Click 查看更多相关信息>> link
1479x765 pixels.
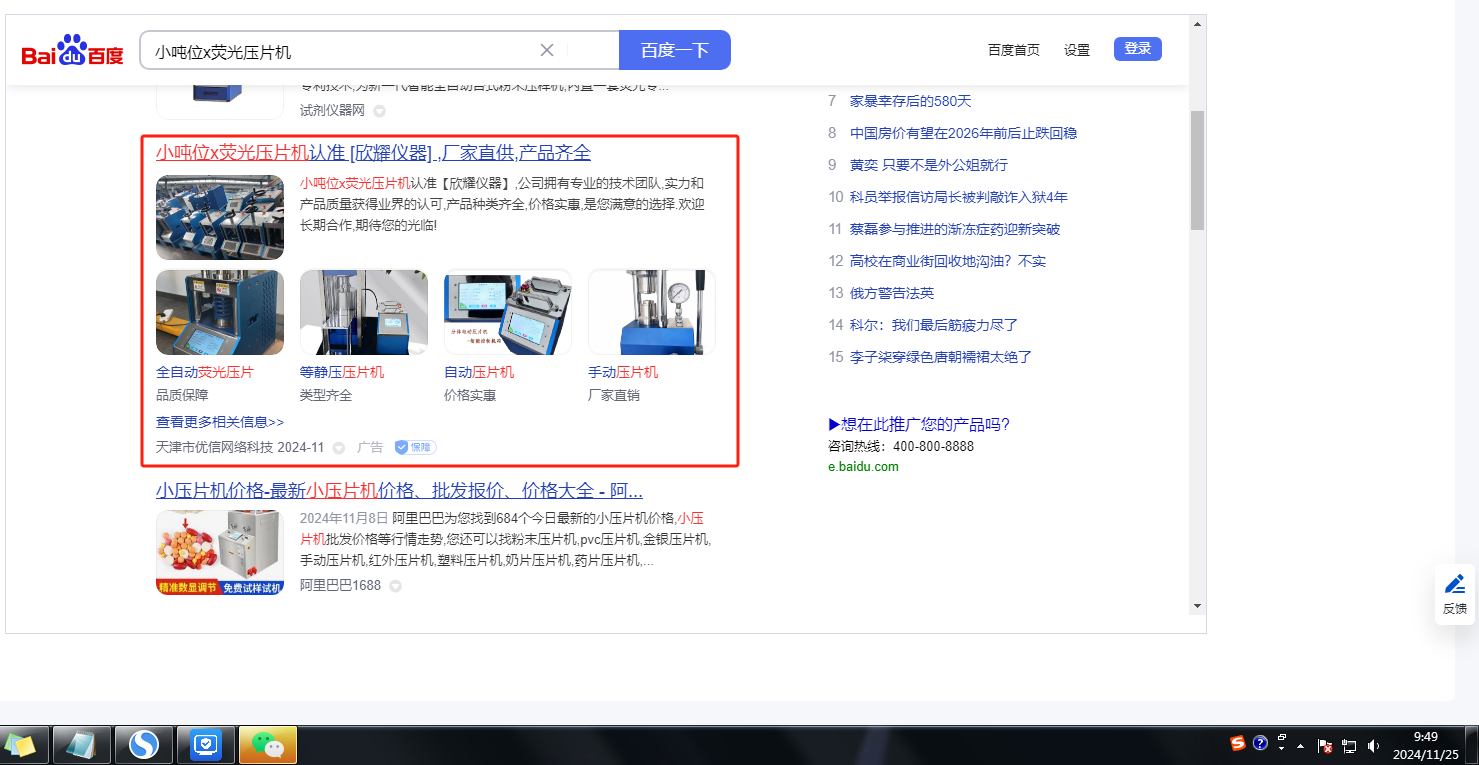[x=220, y=422]
